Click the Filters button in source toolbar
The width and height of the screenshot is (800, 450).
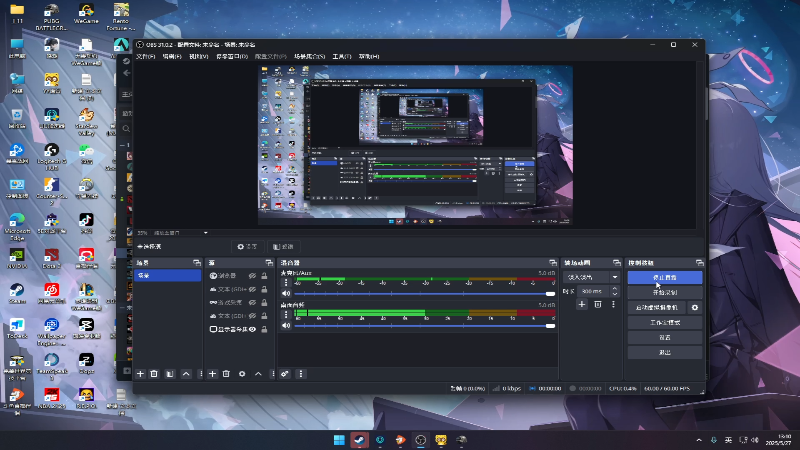click(x=283, y=247)
